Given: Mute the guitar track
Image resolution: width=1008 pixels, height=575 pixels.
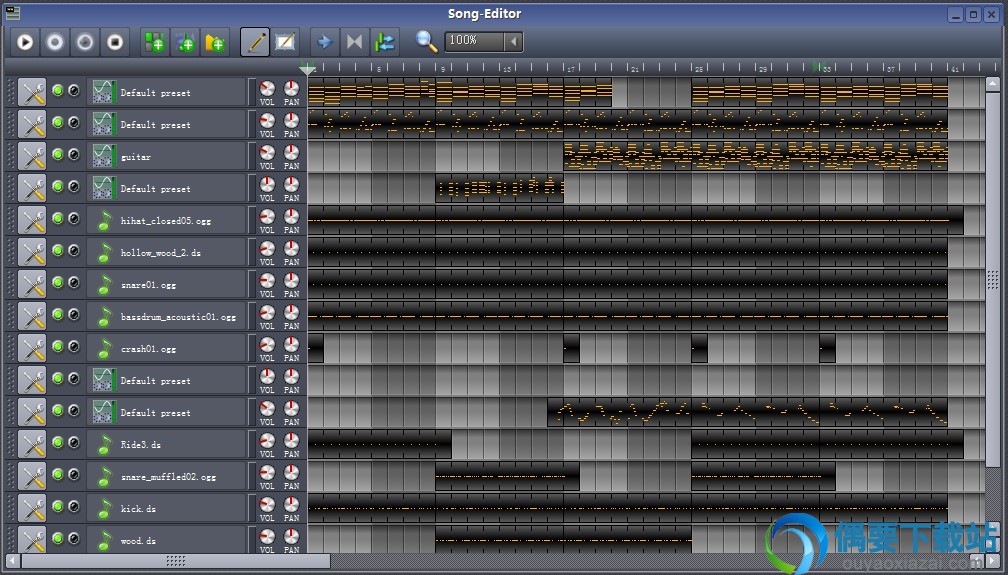Looking at the screenshot, I should coord(58,154).
